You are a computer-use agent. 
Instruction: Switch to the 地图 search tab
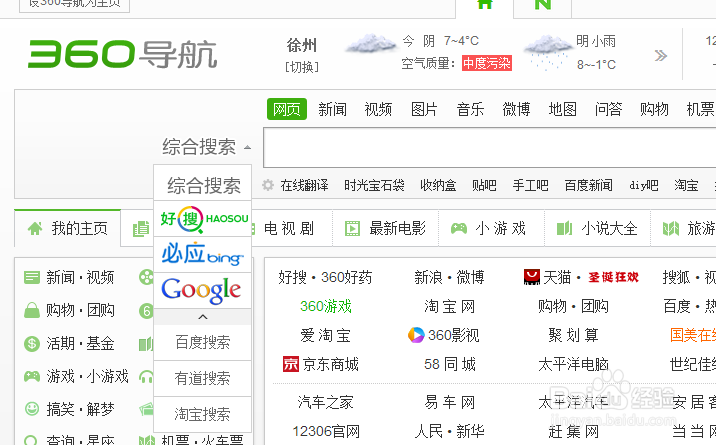click(x=563, y=109)
